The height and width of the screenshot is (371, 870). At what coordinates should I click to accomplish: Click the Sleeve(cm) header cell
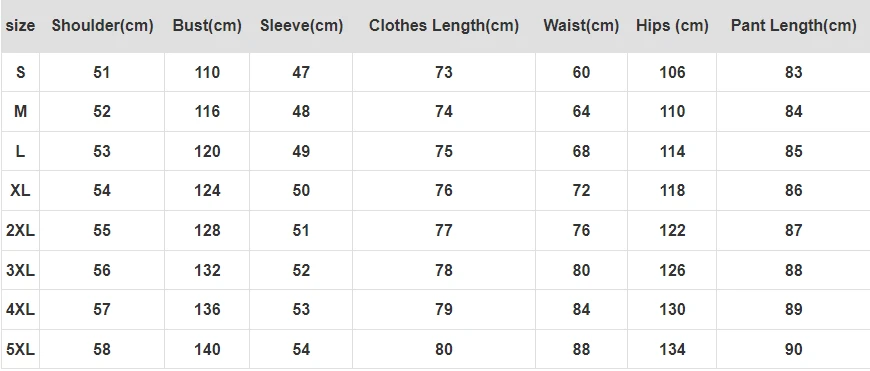(301, 26)
